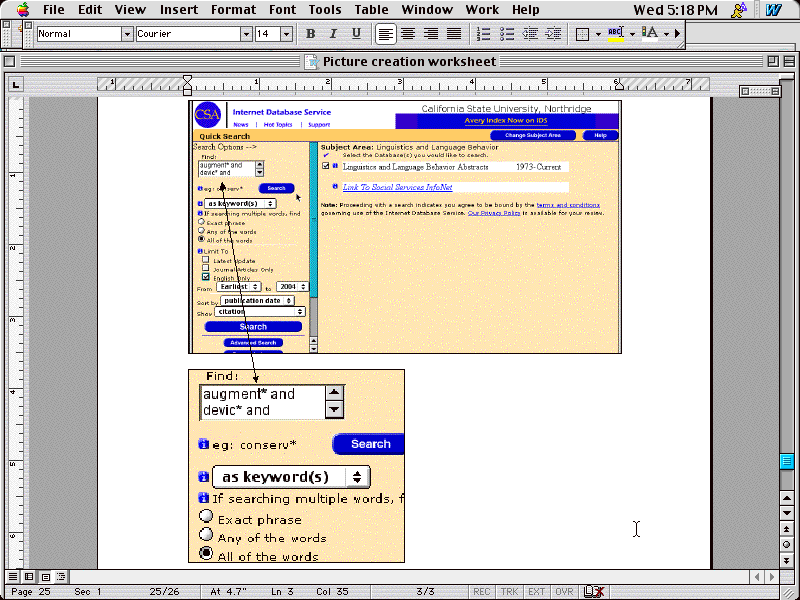Click the blue vertical scrollbar thumb
Viewport: 800px width, 600px height.
[786, 461]
